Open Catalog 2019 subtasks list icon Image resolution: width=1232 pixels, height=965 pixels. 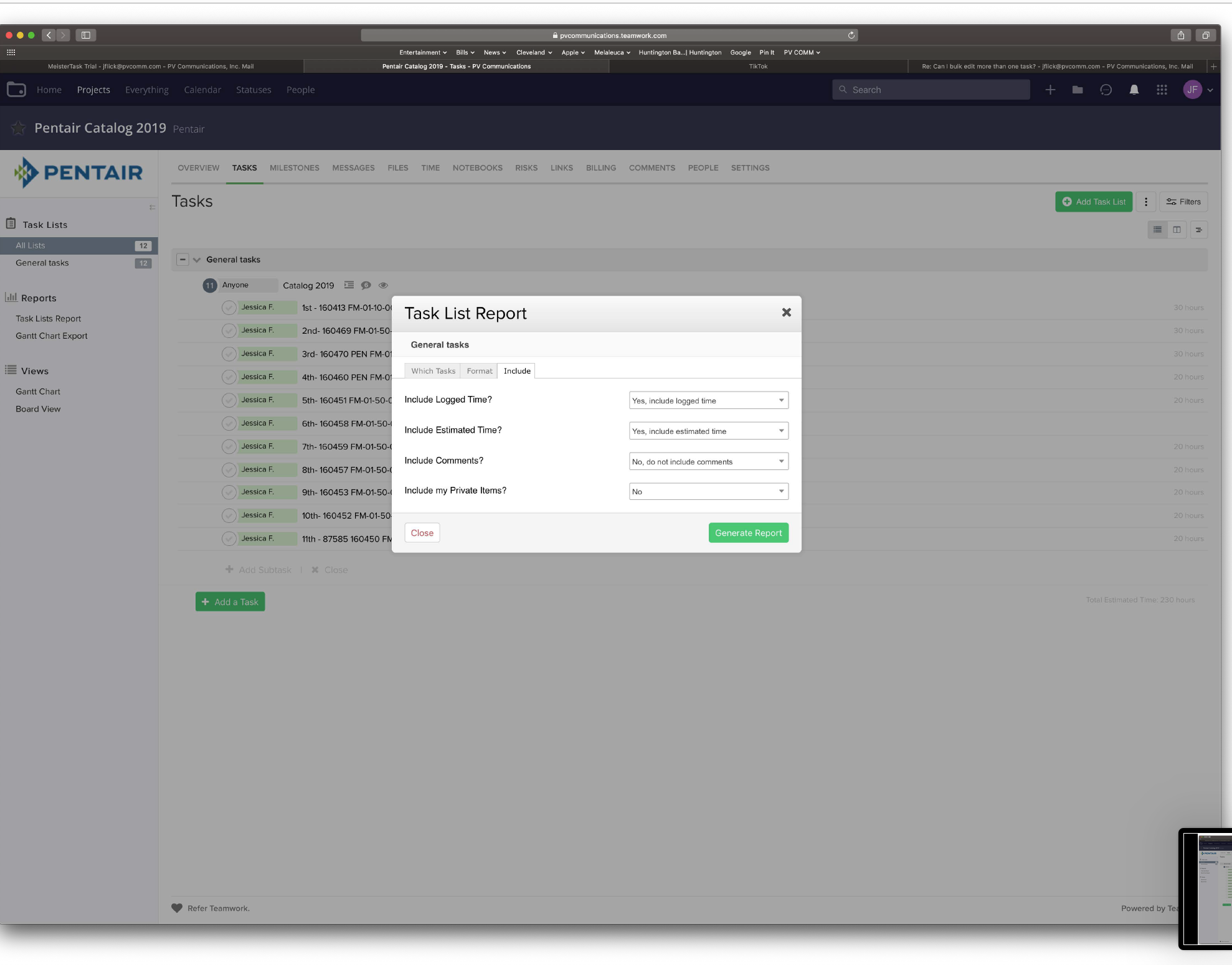pyautogui.click(x=349, y=285)
